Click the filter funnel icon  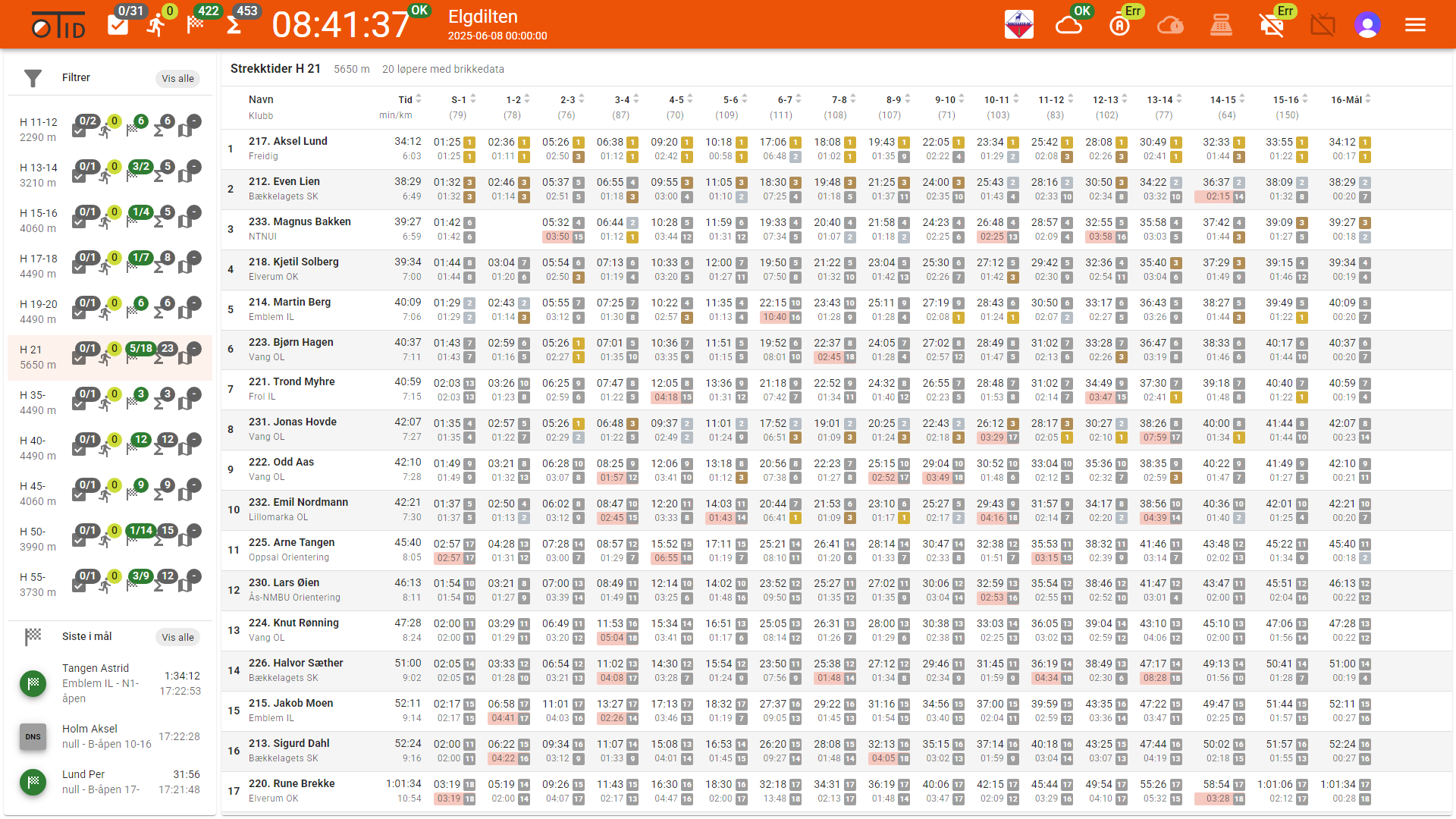tap(33, 78)
